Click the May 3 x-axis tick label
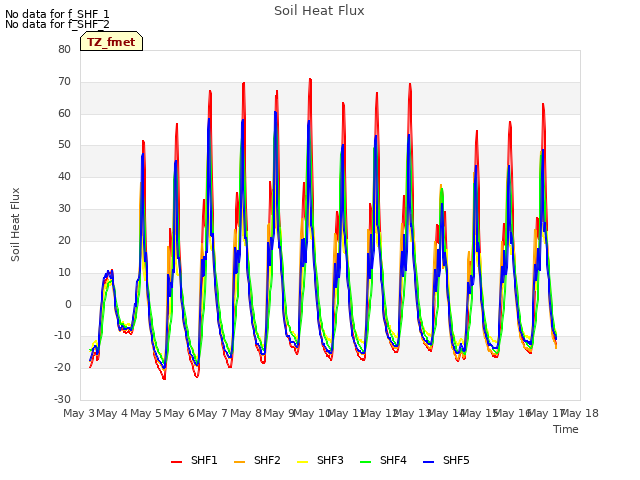Viewport: 640px width, 480px height. [79, 413]
